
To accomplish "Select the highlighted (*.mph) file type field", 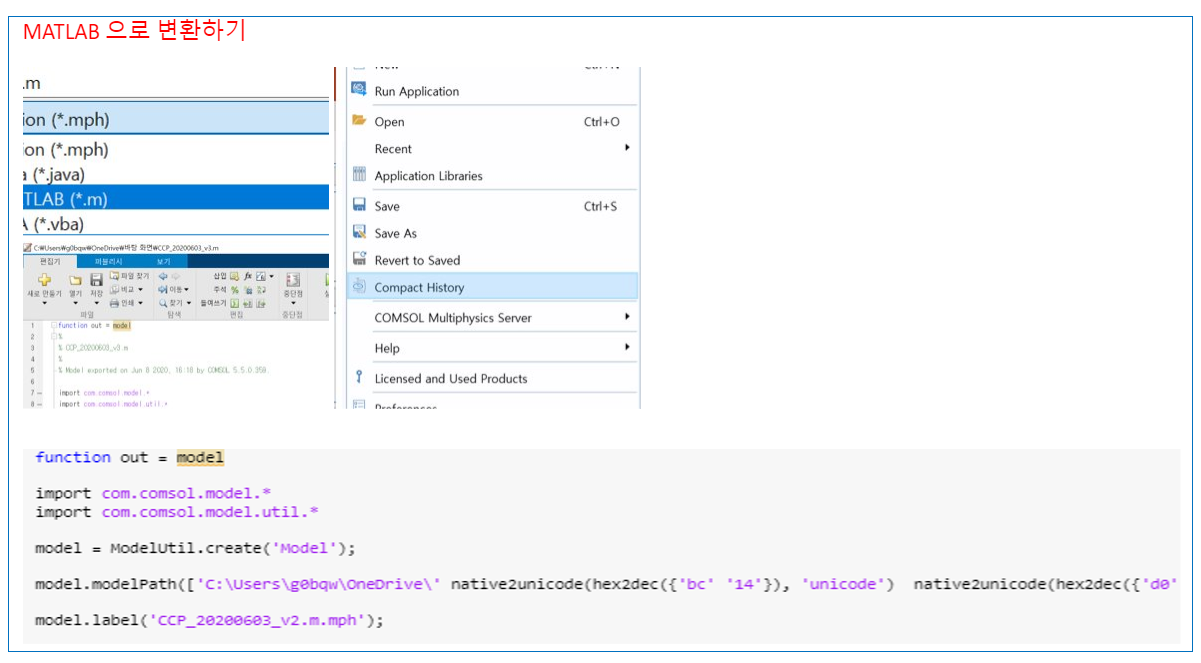I will tap(176, 119).
